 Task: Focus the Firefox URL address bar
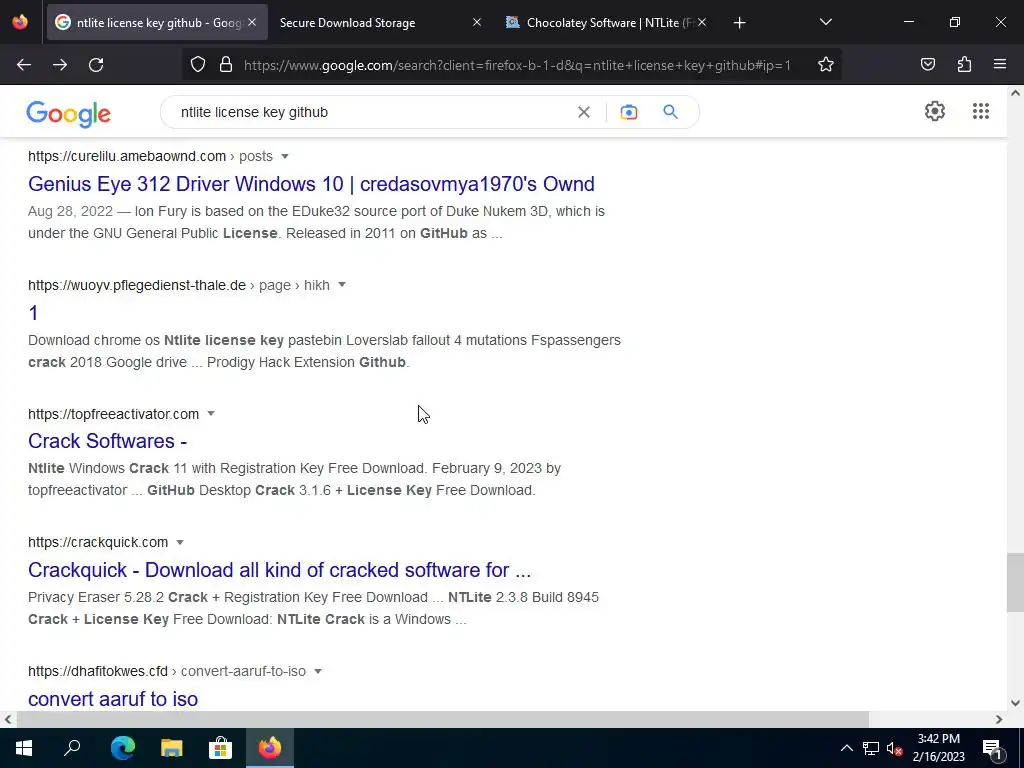pyautogui.click(x=516, y=65)
